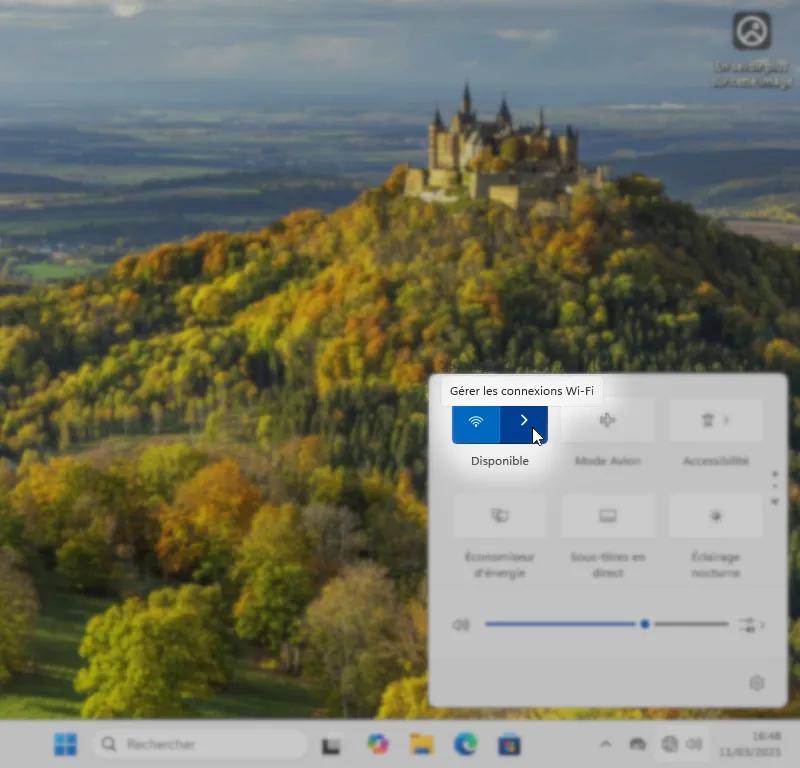Enable Éclairage nocturne tile
This screenshot has width=800, height=768.
[x=715, y=516]
